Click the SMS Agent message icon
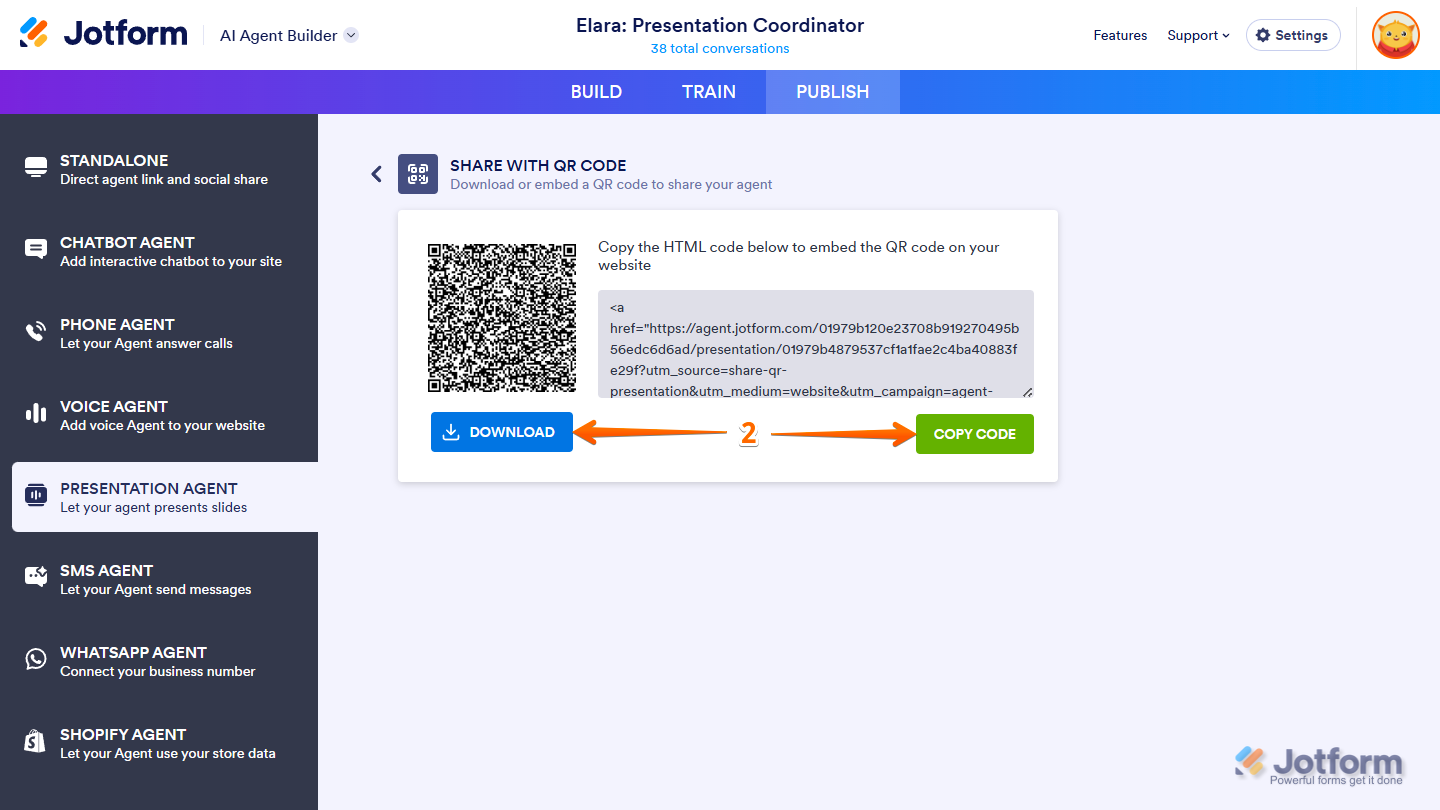 [x=36, y=578]
